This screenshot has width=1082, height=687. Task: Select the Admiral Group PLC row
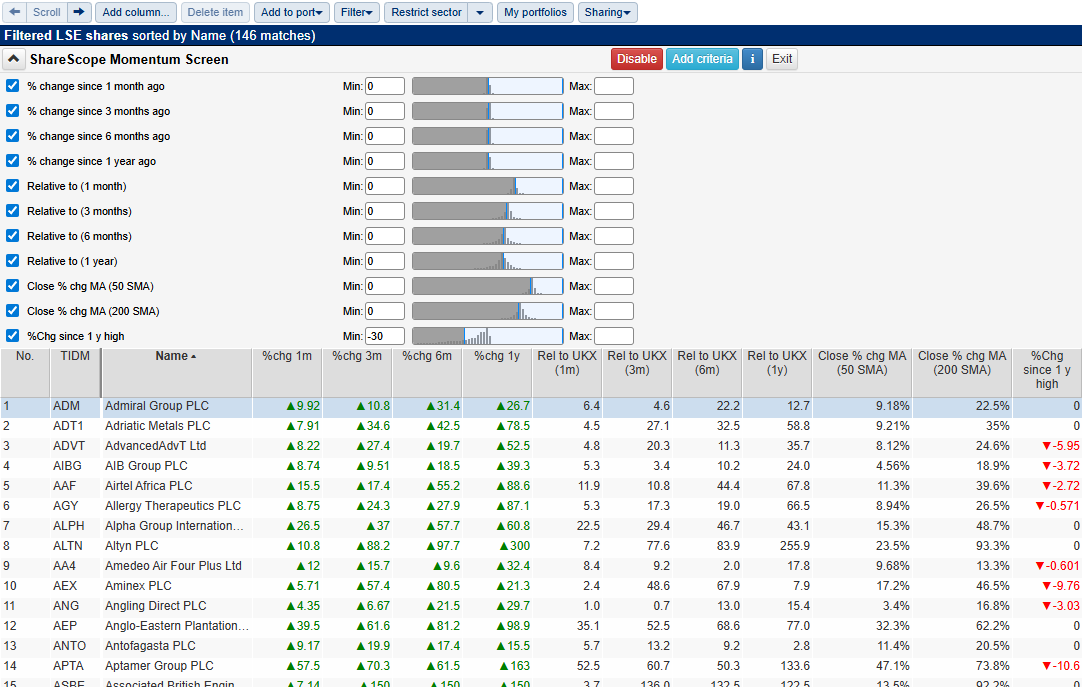click(541, 406)
